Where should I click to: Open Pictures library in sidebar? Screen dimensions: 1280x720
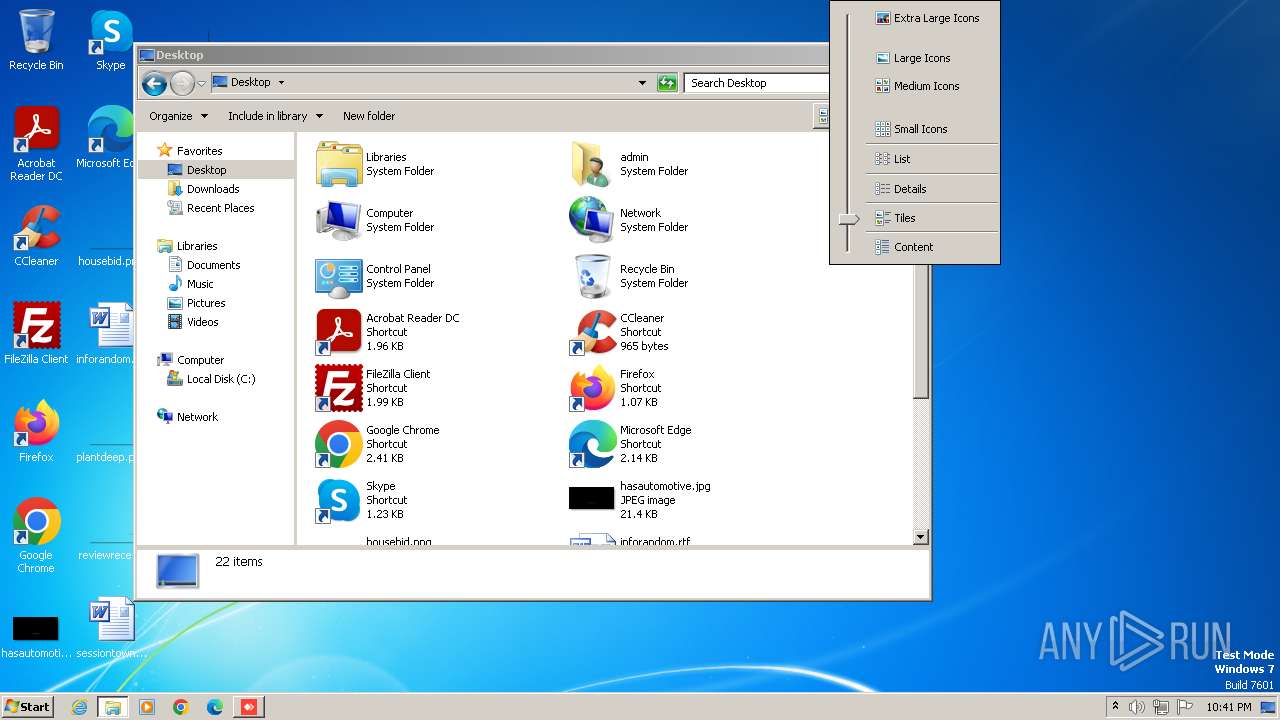pyautogui.click(x=206, y=303)
